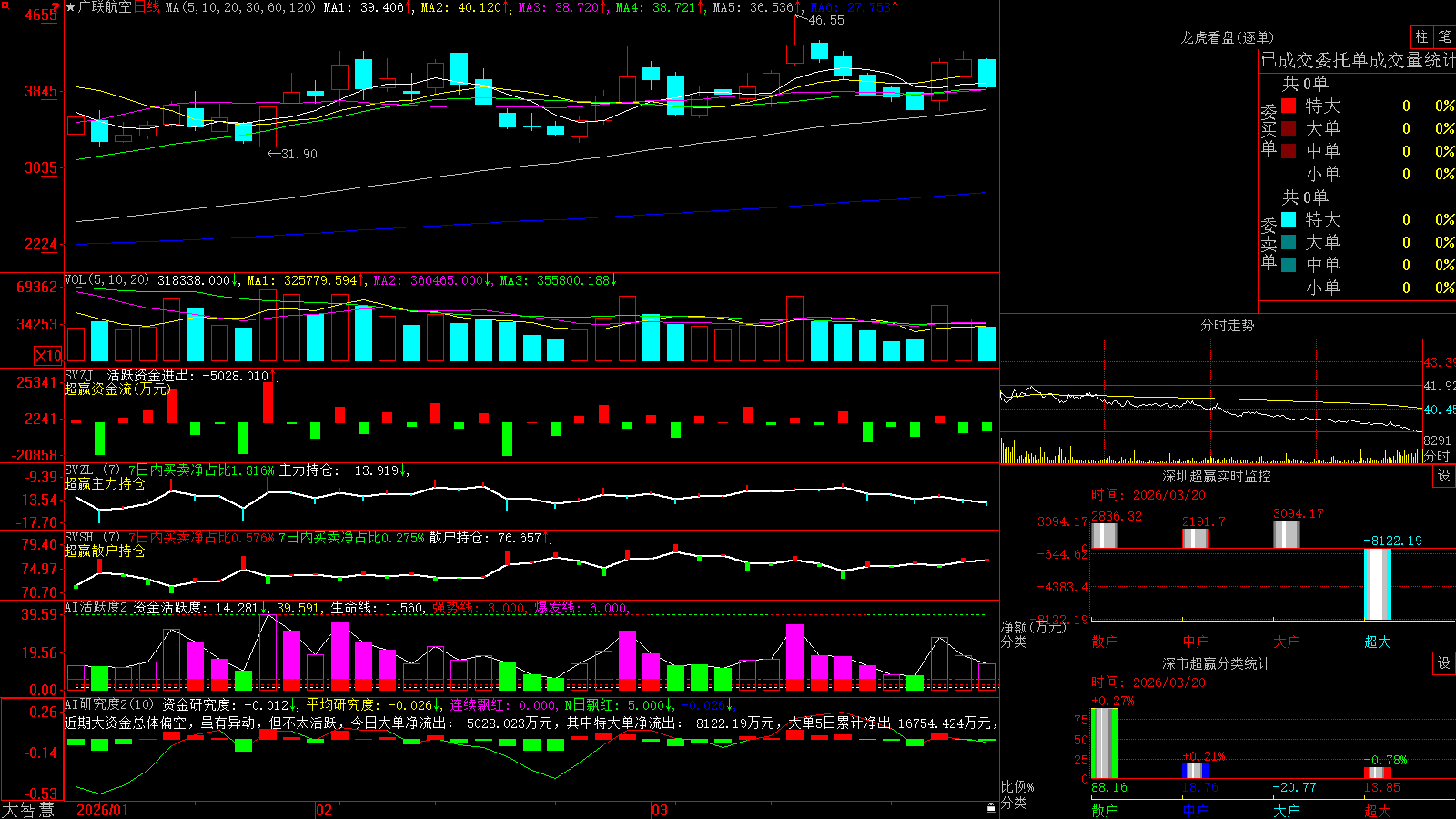Click the 分时走势 panel title
This screenshot has height=819, width=1456.
coord(1227,325)
